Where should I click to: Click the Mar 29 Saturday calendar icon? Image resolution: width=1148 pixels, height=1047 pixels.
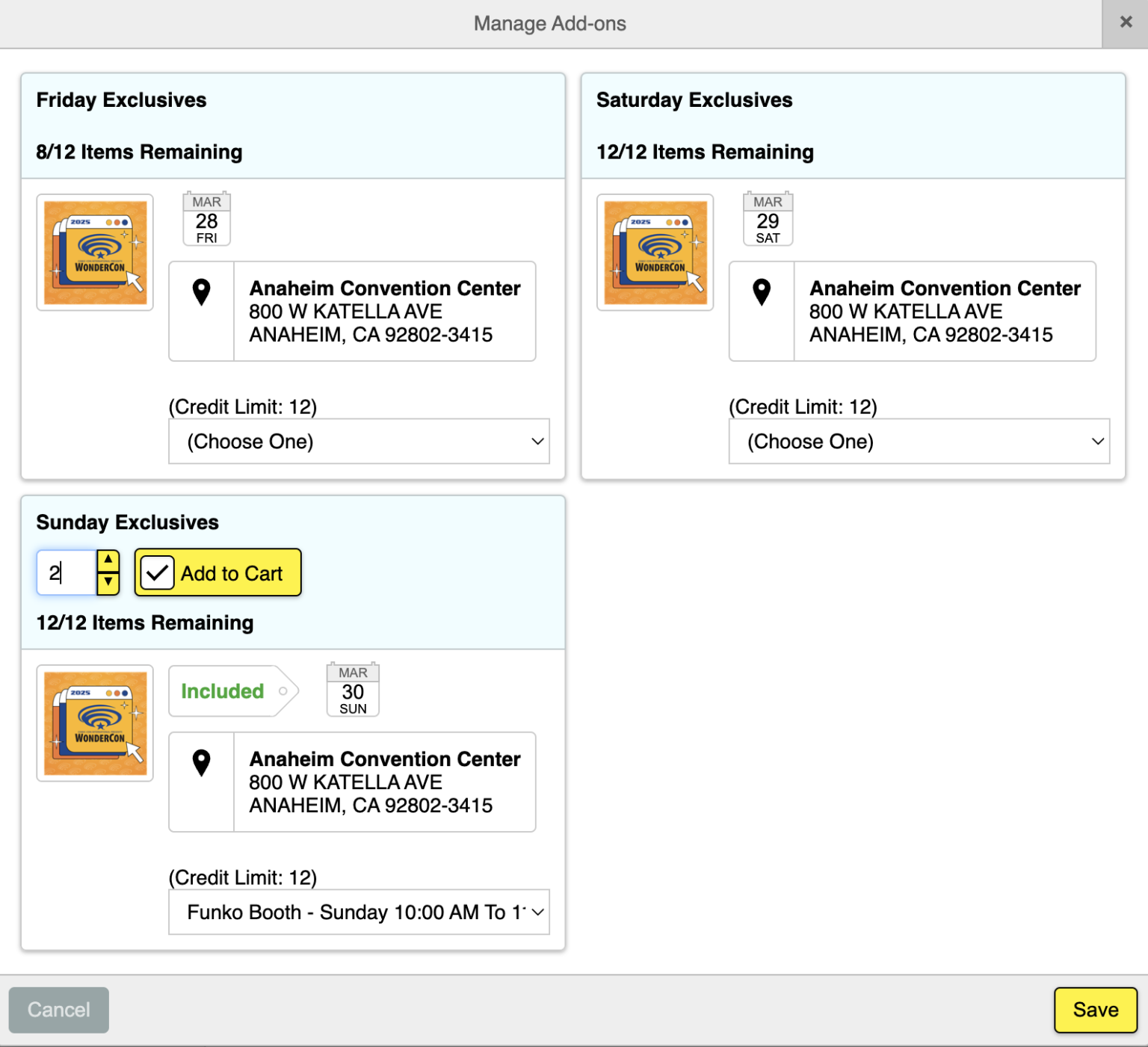pos(768,220)
